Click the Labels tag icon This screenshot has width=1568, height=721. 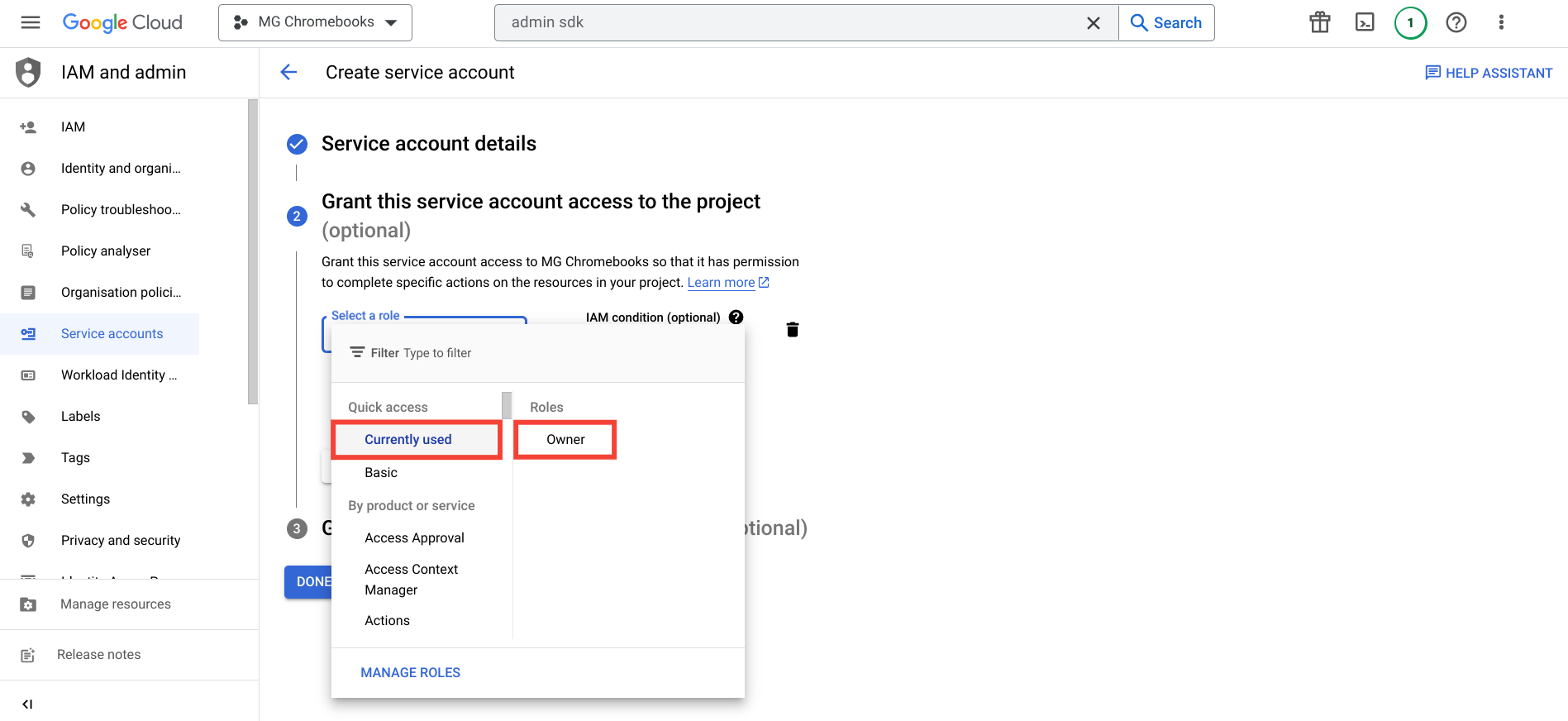pyautogui.click(x=28, y=416)
